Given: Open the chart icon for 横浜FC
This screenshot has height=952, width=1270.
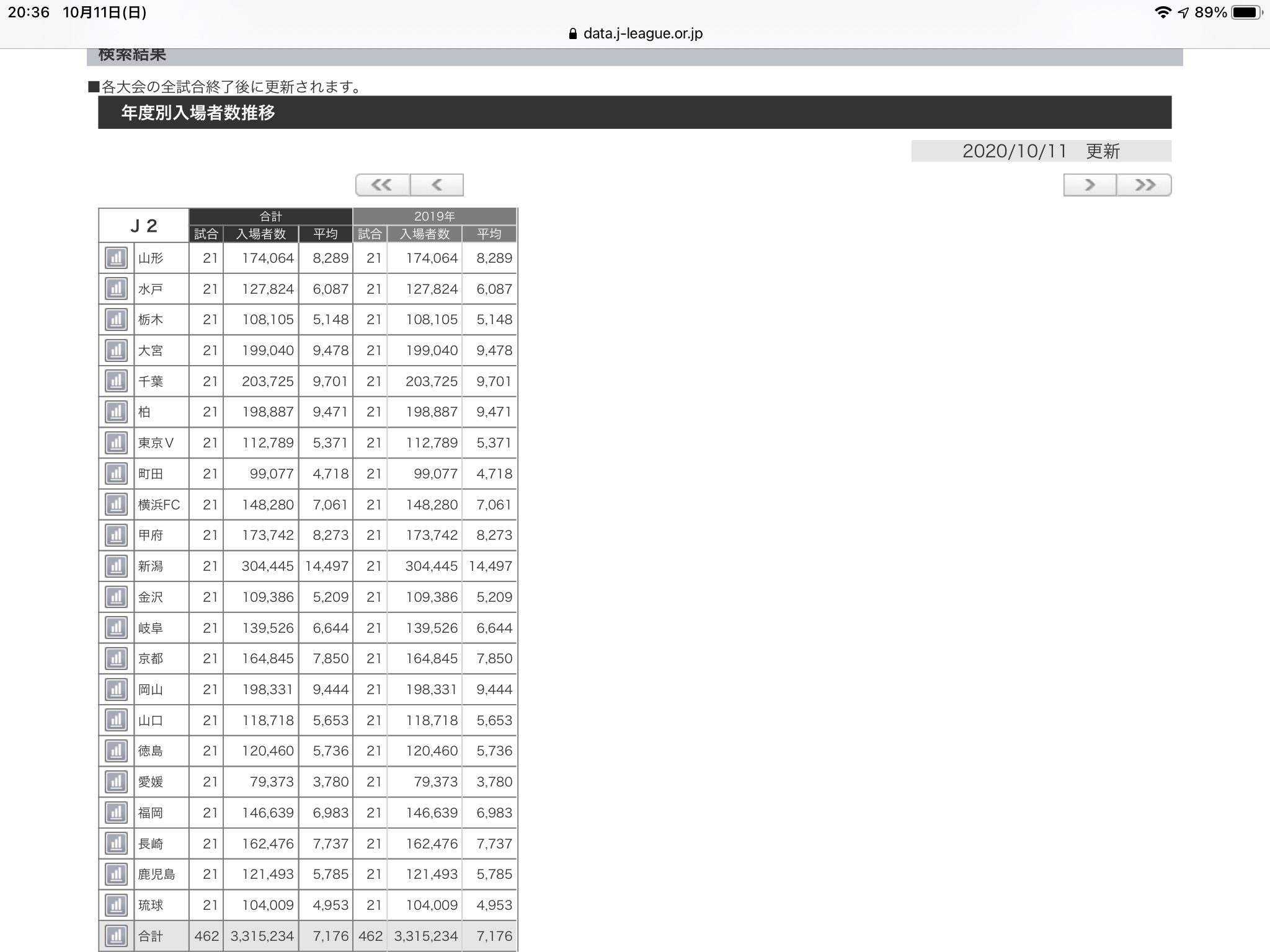Looking at the screenshot, I should coord(116,505).
